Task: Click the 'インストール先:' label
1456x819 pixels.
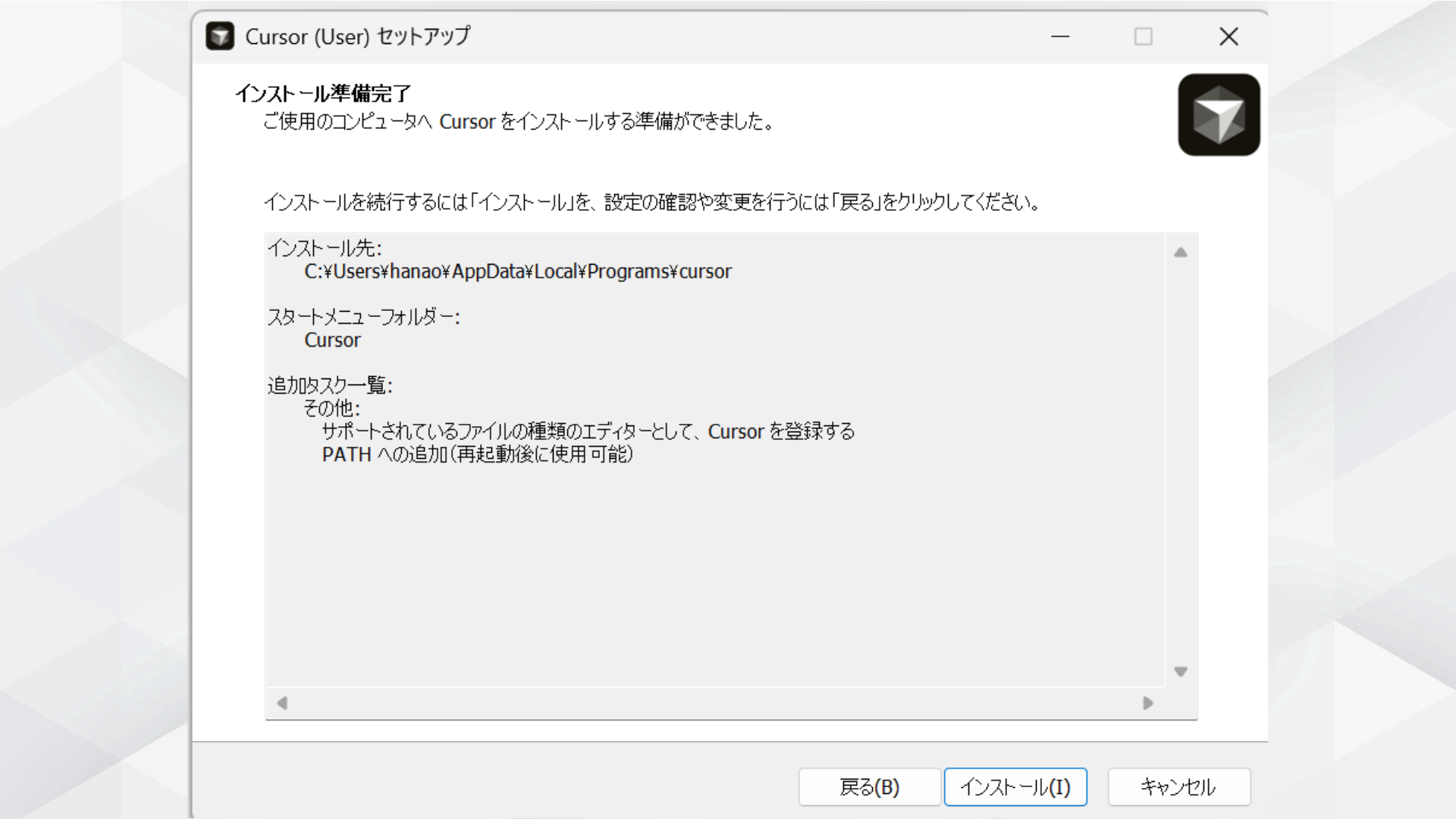Action: point(325,248)
